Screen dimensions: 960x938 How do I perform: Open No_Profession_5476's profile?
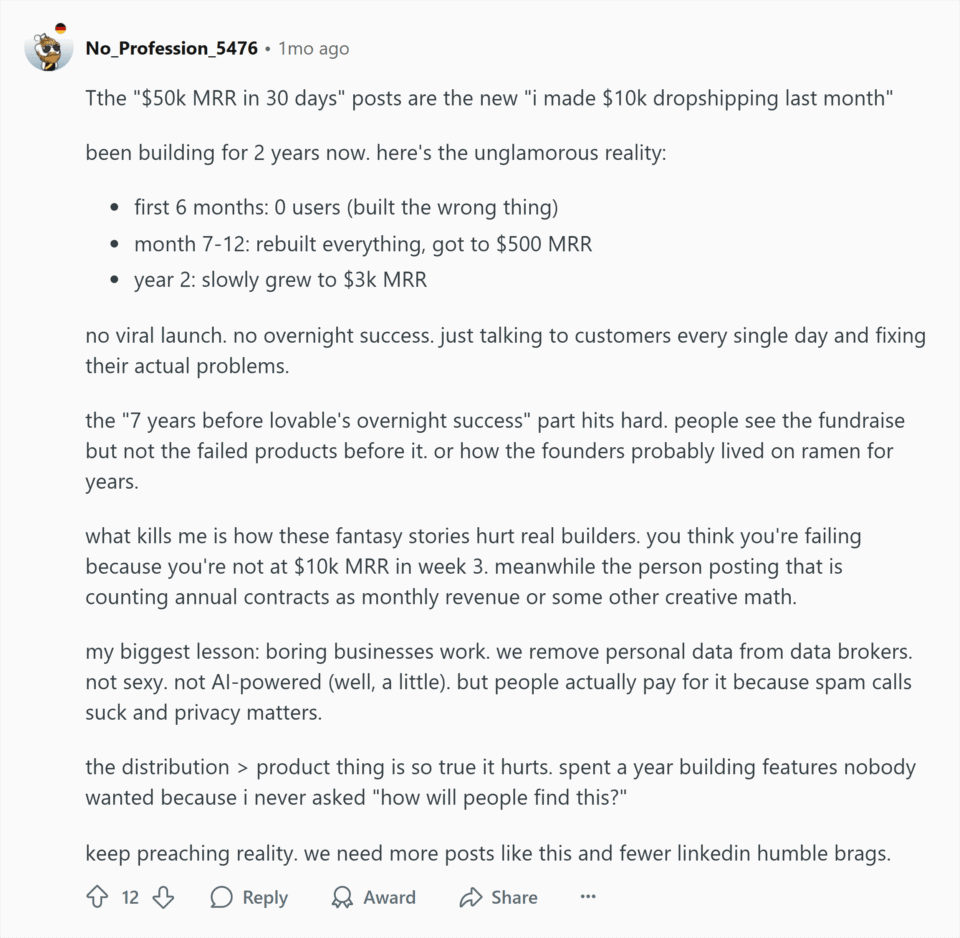[x=172, y=47]
